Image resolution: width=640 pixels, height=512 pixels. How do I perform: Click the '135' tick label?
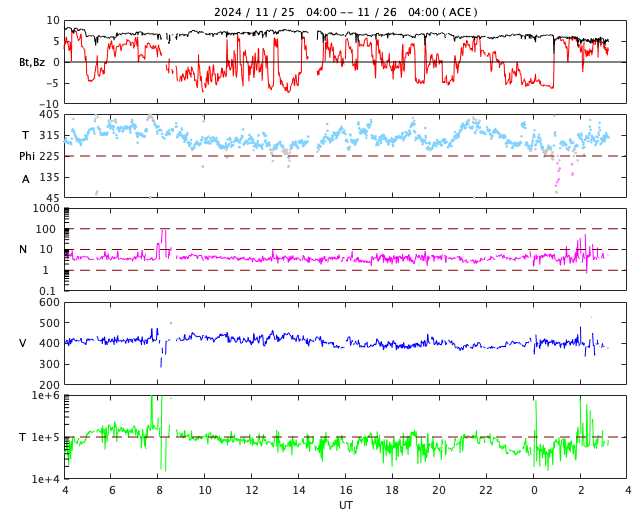tap(49, 177)
